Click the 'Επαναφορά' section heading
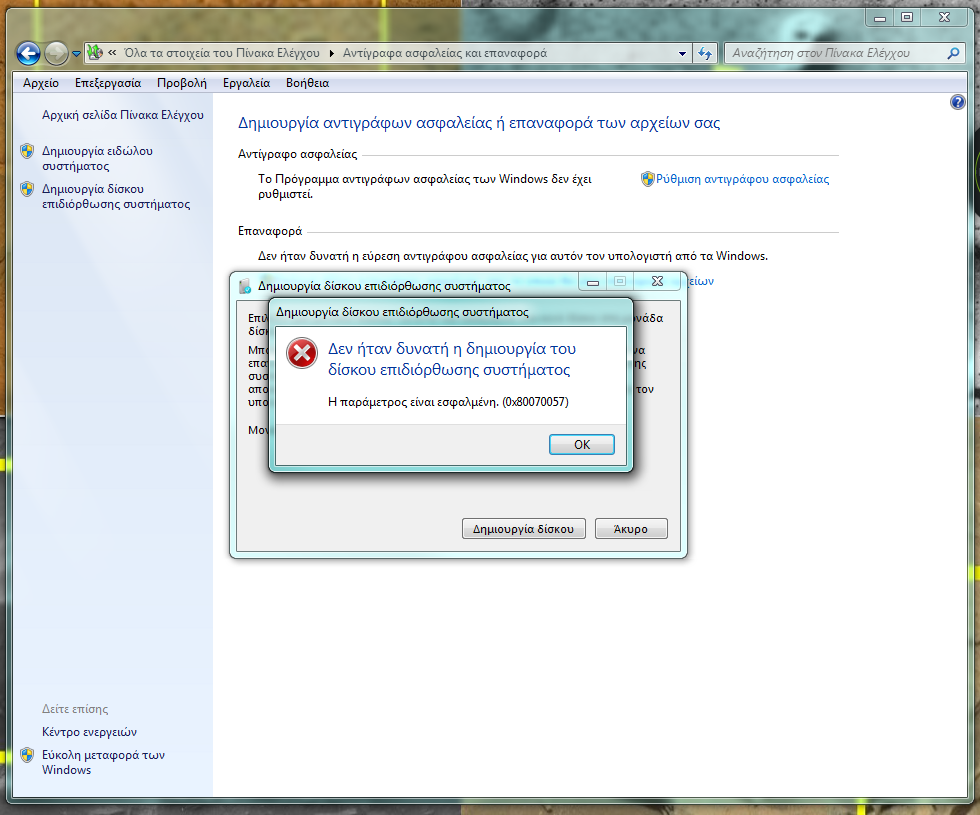The height and width of the screenshot is (815, 980). click(x=270, y=231)
